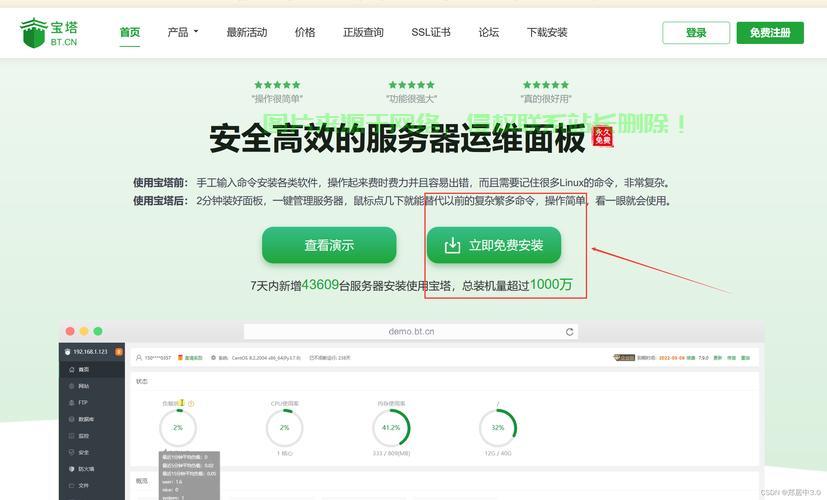This screenshot has height=500, width=827.
Task: Click the yellow minimize dot in demo window
Action: (x=84, y=331)
